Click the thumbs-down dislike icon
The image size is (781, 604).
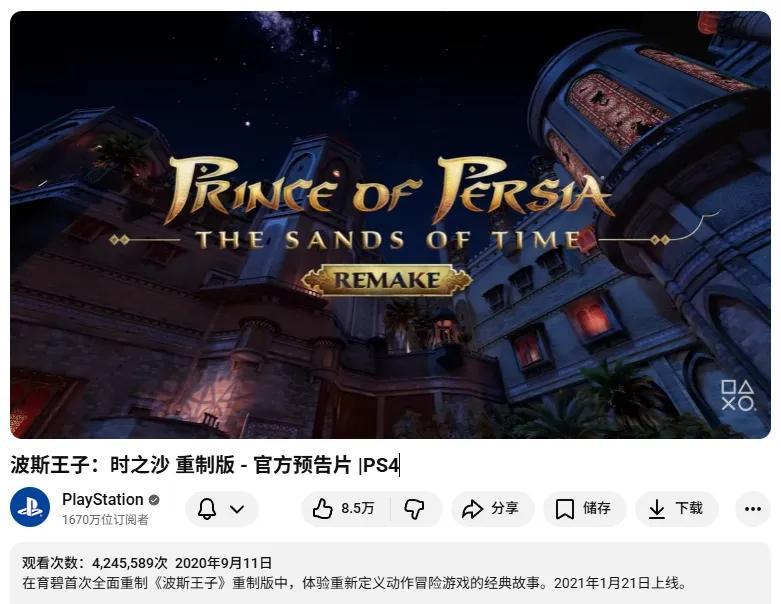click(414, 509)
